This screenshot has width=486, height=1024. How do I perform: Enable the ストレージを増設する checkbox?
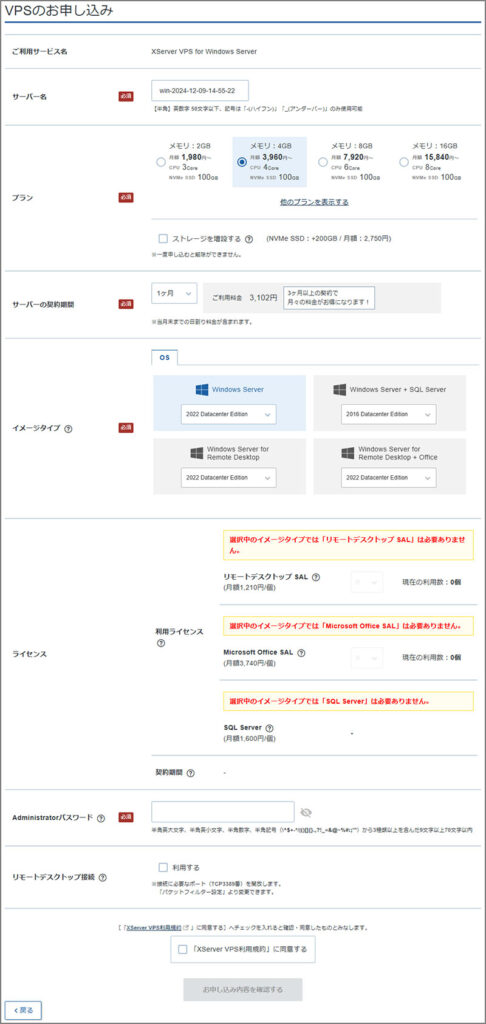[x=163, y=238]
